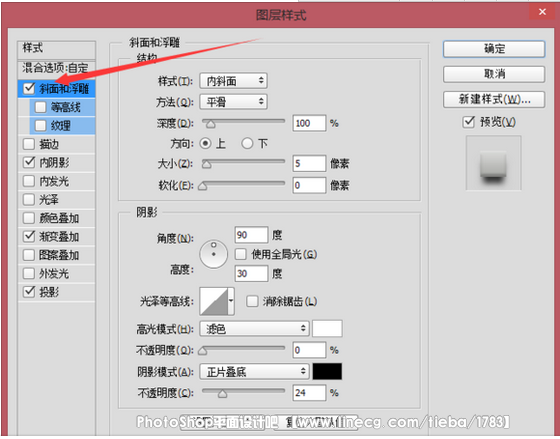
Task: Enable 使用全局光 checkbox
Action: 241,254
